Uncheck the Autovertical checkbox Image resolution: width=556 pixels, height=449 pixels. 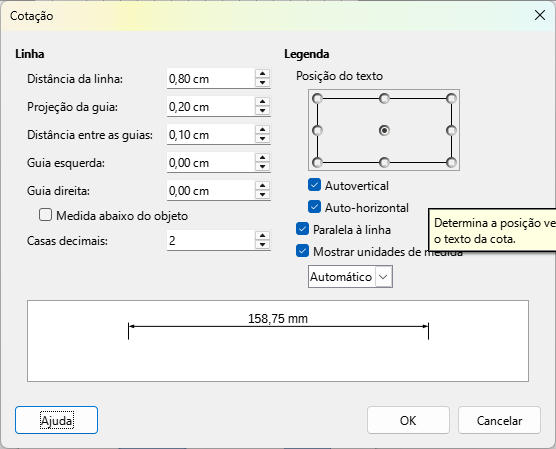(315, 185)
